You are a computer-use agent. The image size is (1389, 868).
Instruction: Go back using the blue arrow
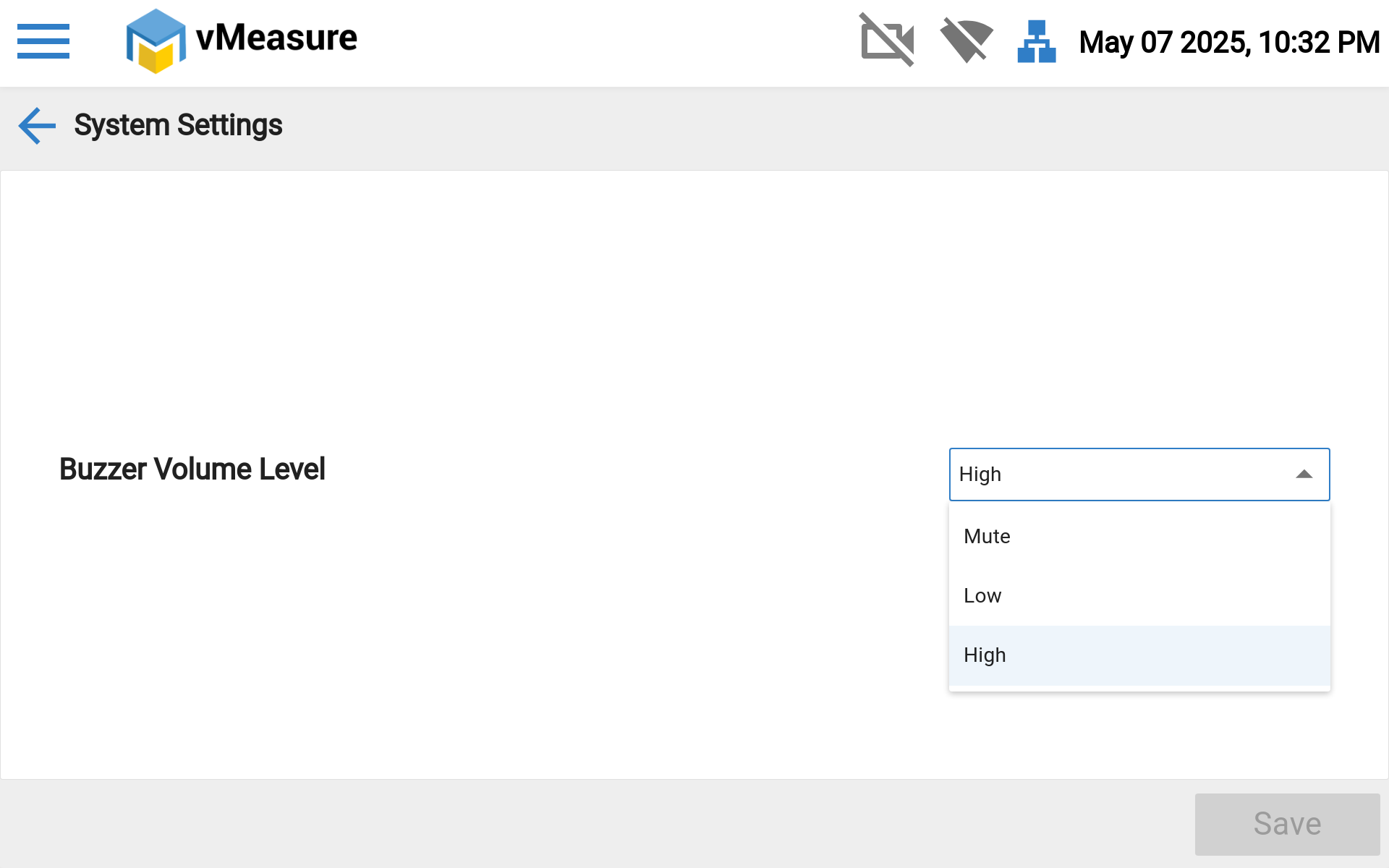[x=37, y=126]
